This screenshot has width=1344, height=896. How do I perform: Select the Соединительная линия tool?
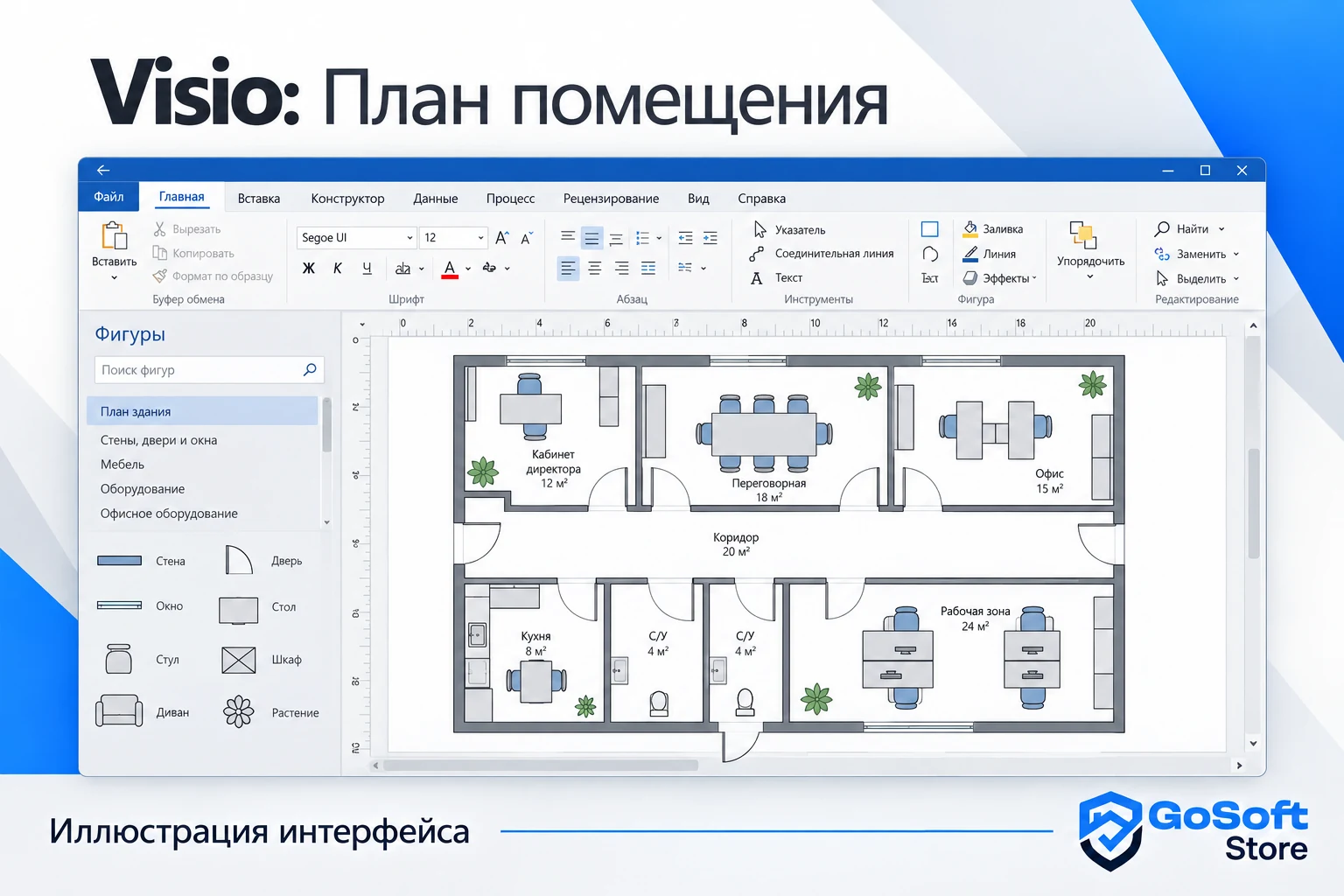(x=822, y=254)
